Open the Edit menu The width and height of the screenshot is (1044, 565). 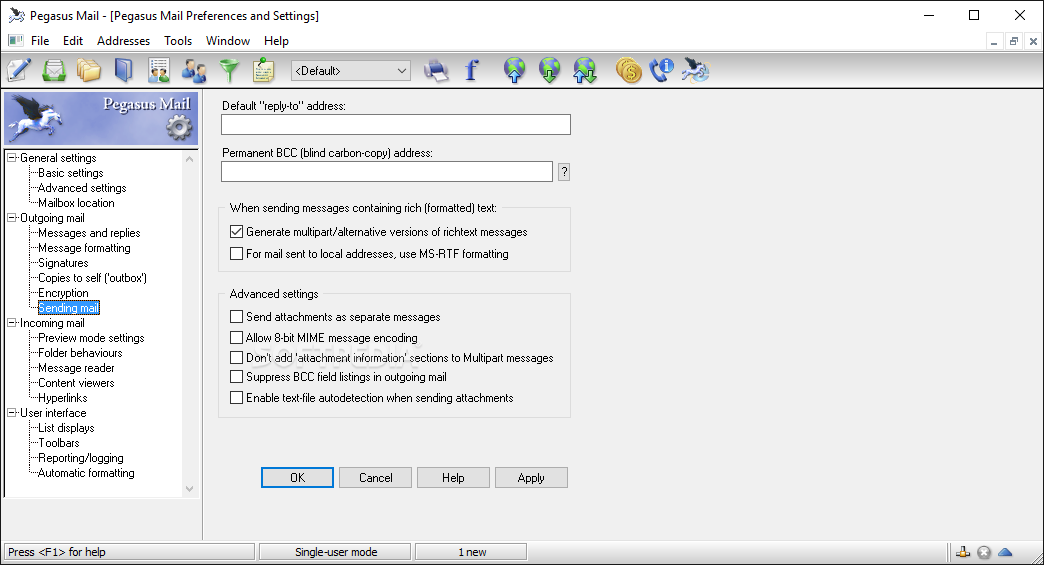point(73,41)
